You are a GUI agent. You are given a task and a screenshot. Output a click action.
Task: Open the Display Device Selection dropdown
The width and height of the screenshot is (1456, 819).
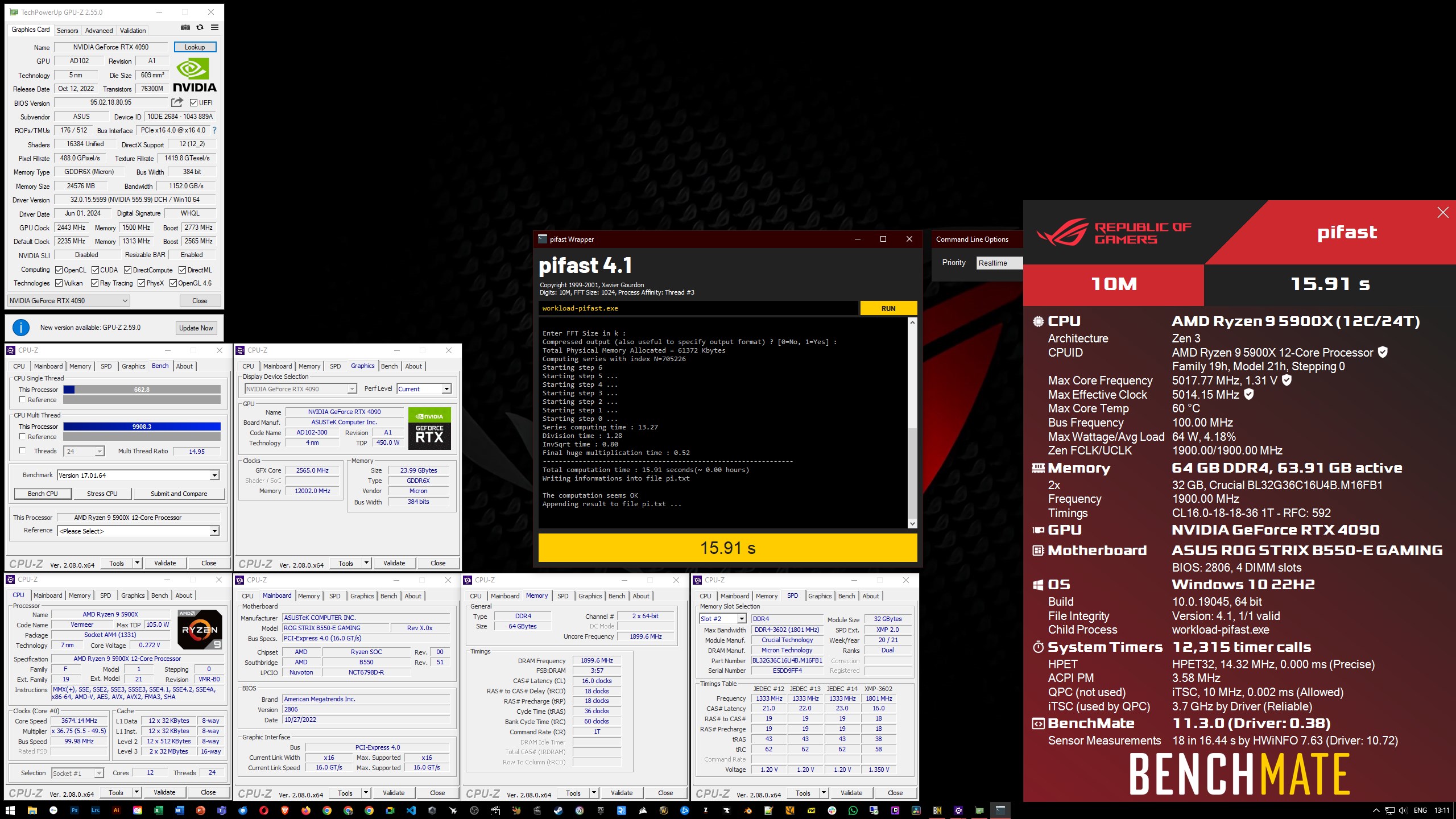tap(300, 389)
